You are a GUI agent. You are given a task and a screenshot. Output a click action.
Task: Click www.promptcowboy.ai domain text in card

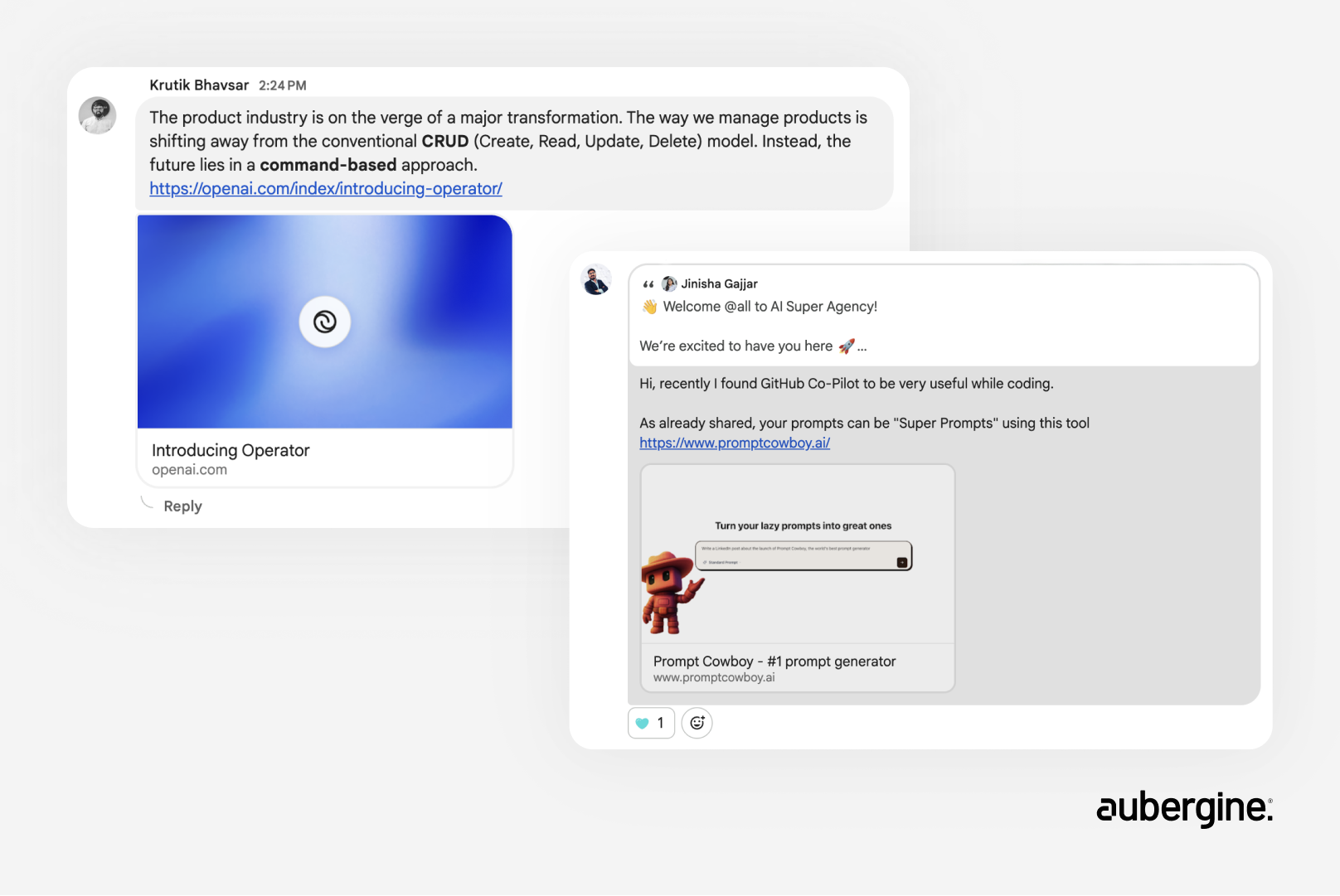pyautogui.click(x=714, y=678)
